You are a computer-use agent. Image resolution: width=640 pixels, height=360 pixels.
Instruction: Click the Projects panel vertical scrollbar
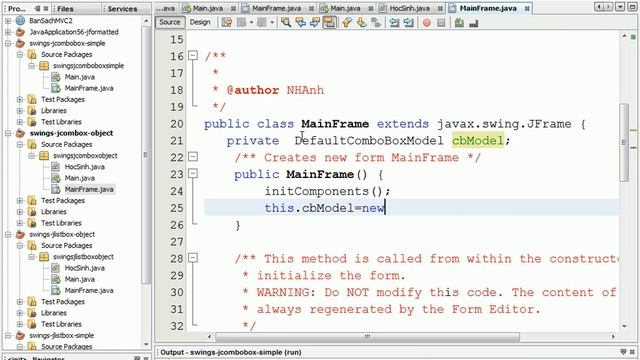[146, 155]
